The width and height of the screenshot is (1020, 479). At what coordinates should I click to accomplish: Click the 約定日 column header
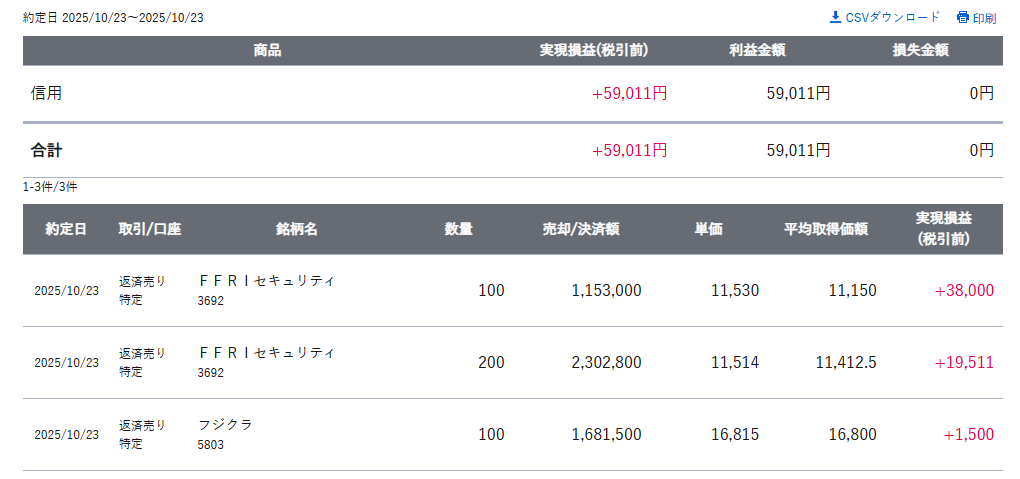tap(66, 229)
